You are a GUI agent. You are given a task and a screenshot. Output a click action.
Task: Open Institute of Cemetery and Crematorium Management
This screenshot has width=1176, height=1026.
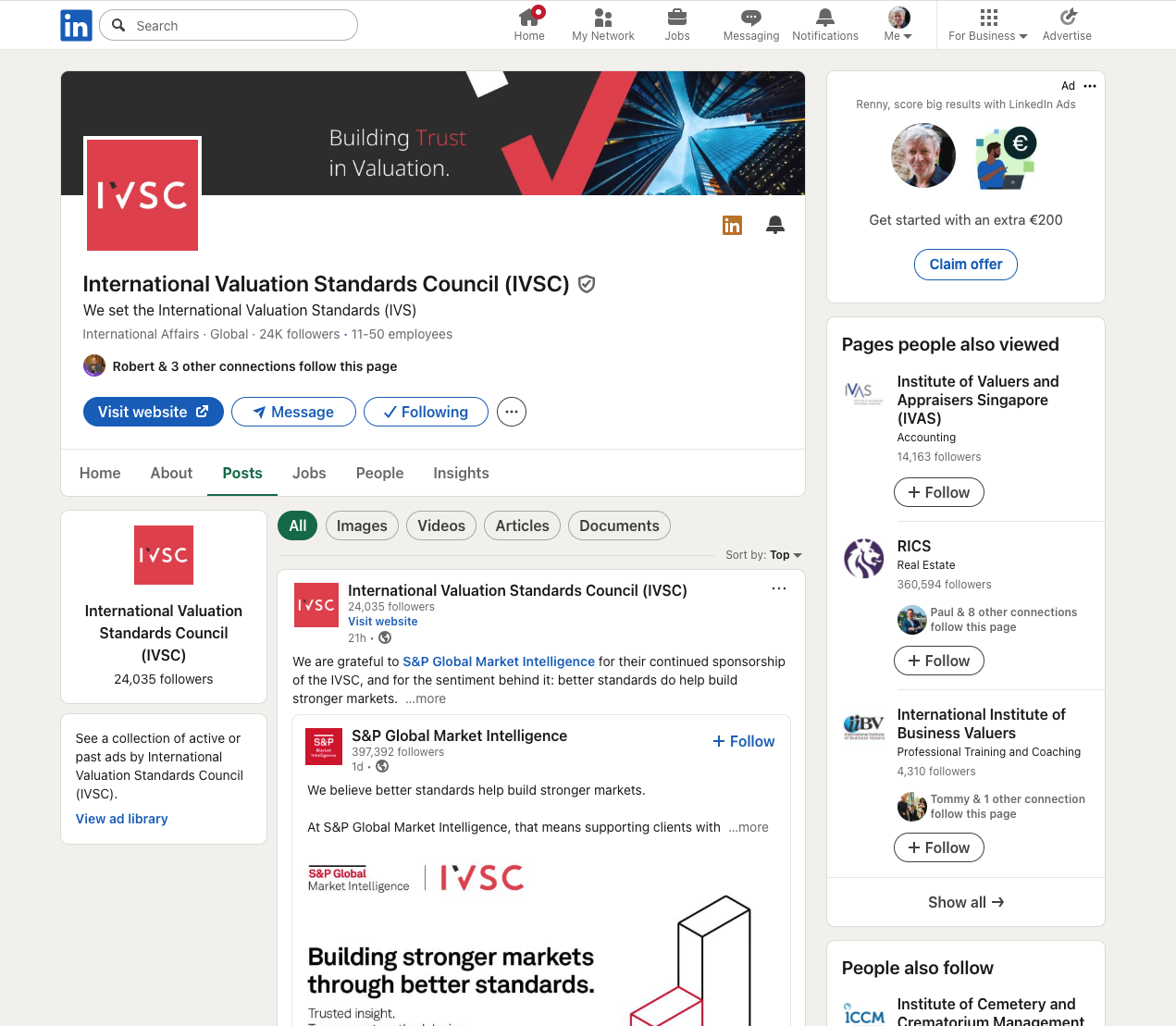pyautogui.click(x=990, y=1012)
